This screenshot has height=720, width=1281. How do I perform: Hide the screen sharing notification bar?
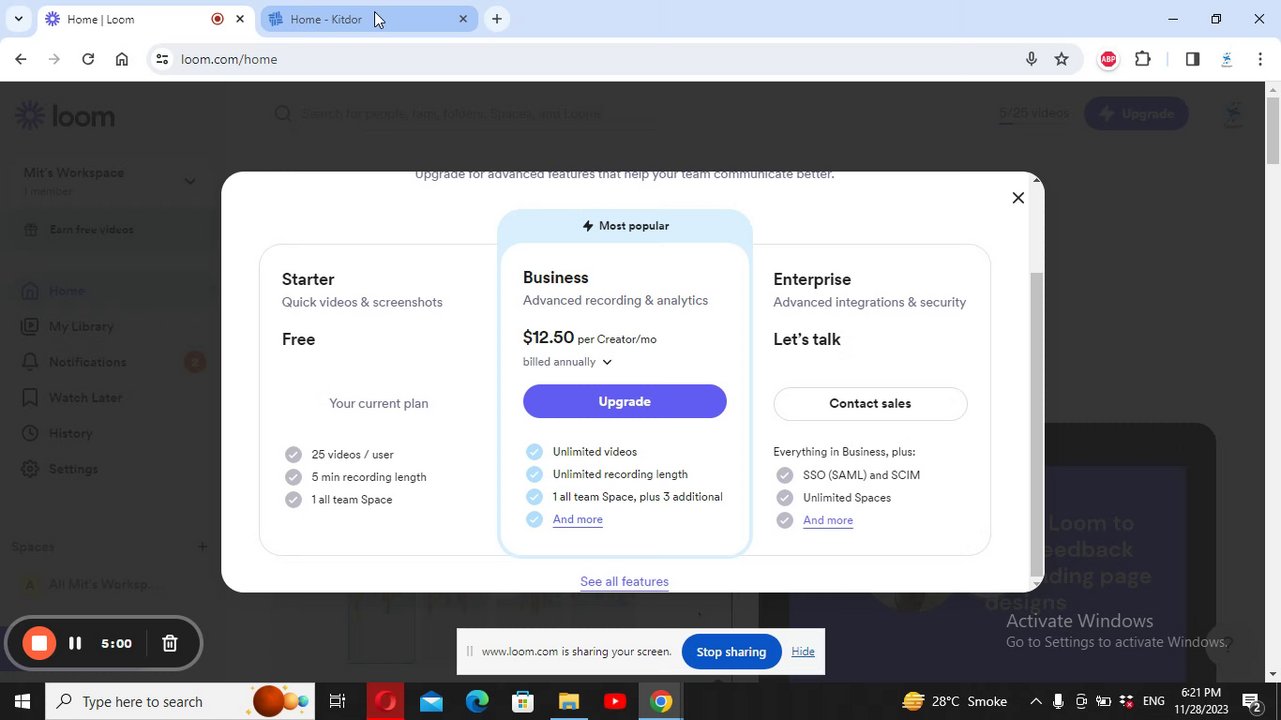pyautogui.click(x=803, y=652)
